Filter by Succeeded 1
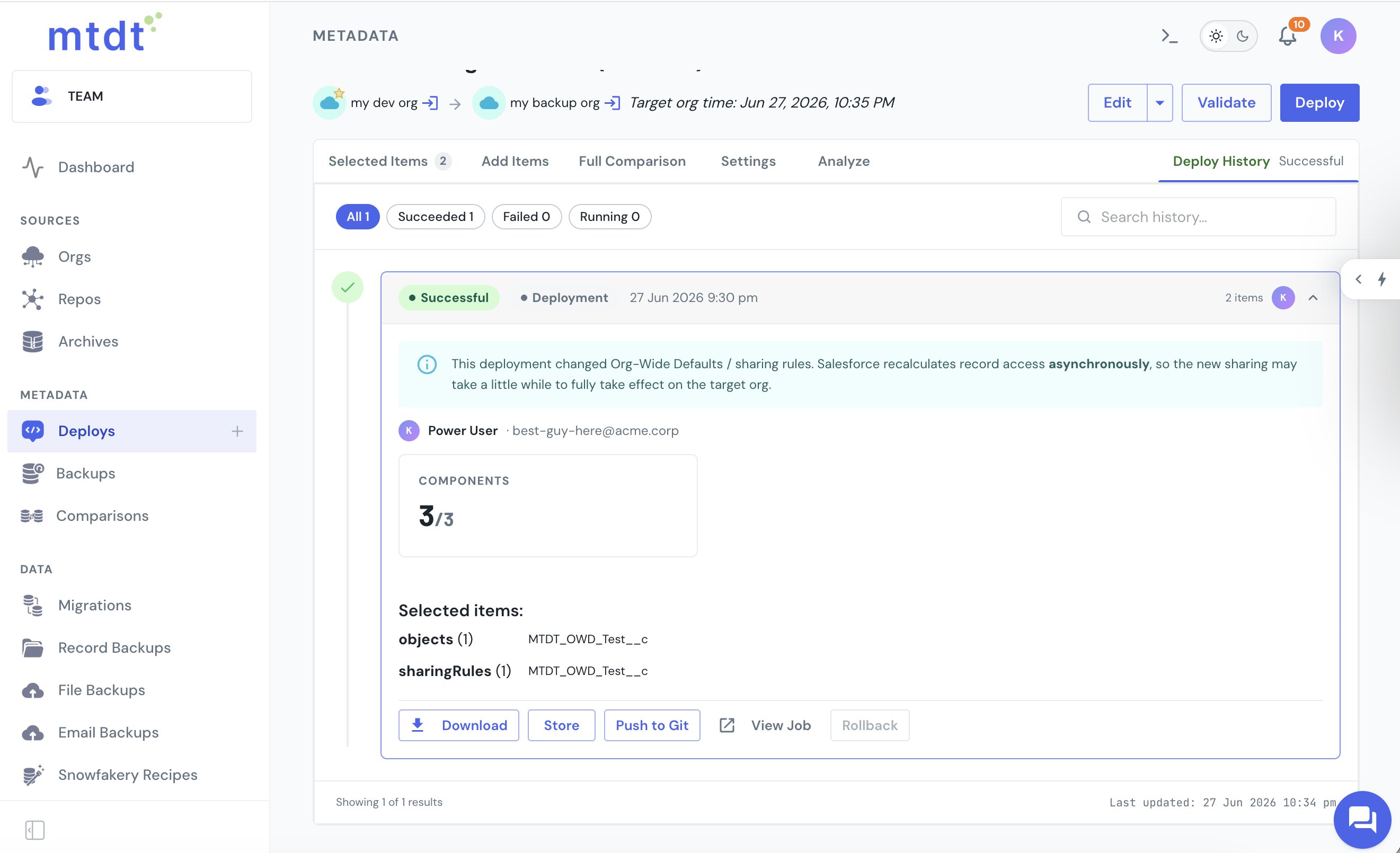This screenshot has width=1400, height=853. 435,217
